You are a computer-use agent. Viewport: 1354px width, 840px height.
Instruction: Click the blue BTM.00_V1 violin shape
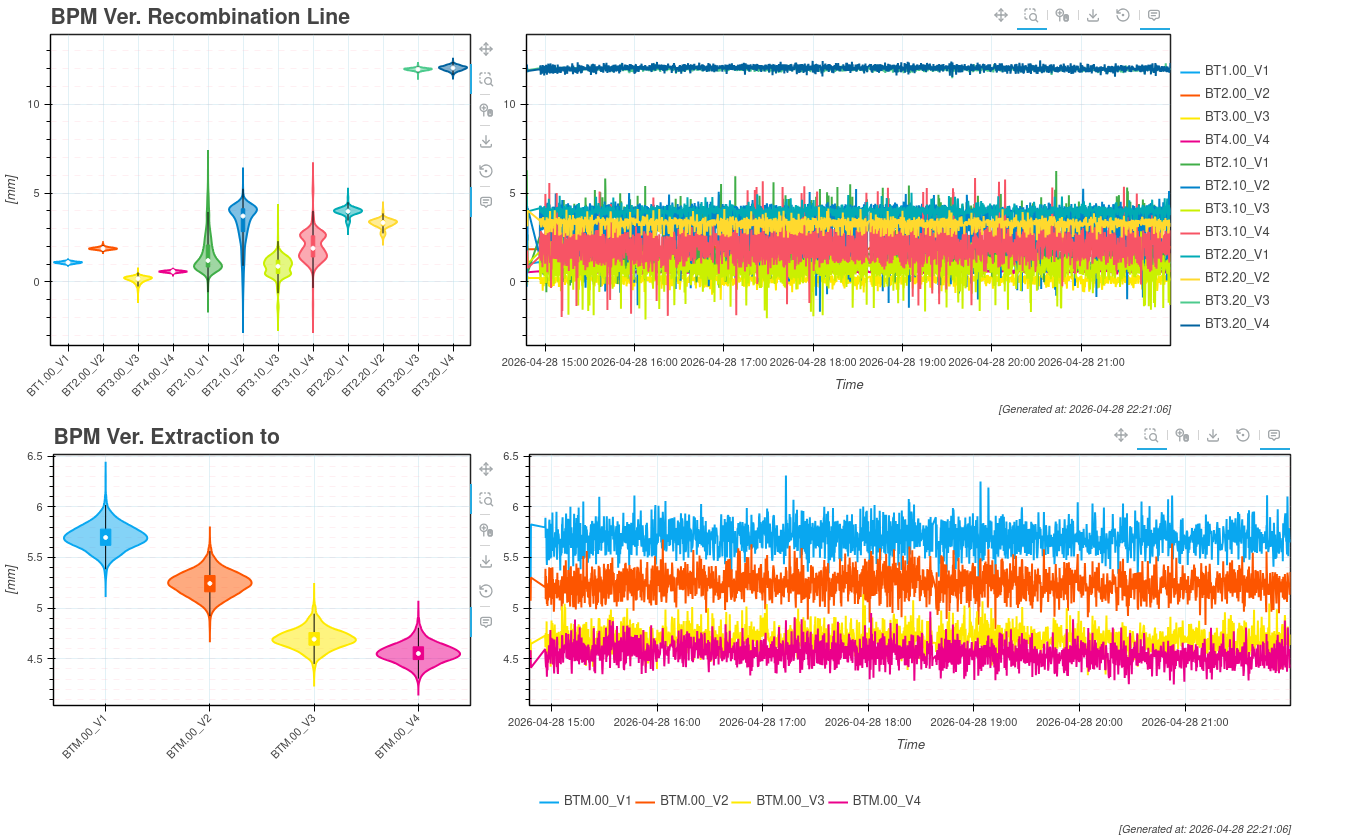105,537
